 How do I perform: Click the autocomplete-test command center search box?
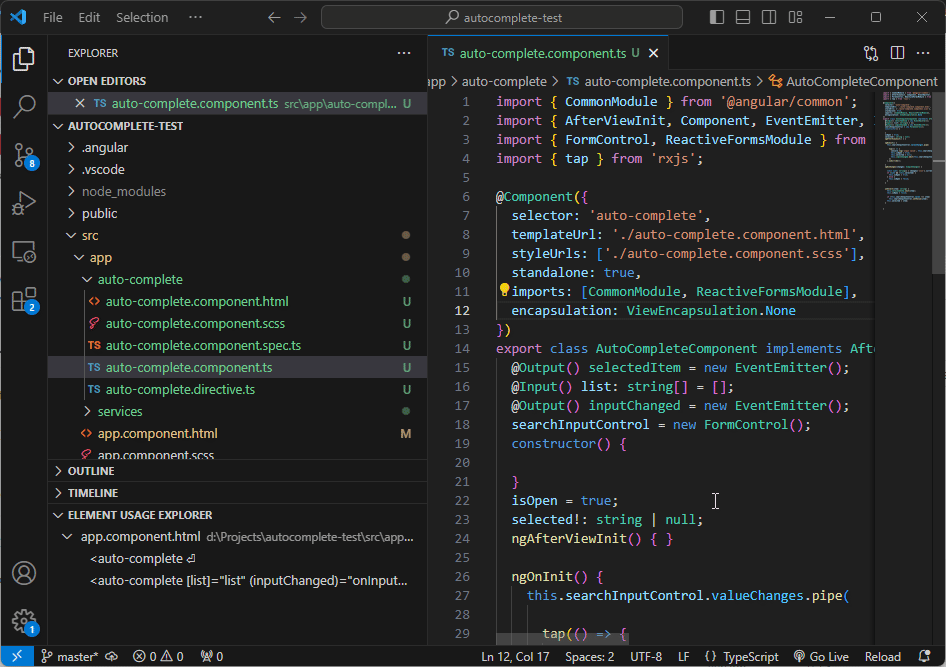point(502,17)
